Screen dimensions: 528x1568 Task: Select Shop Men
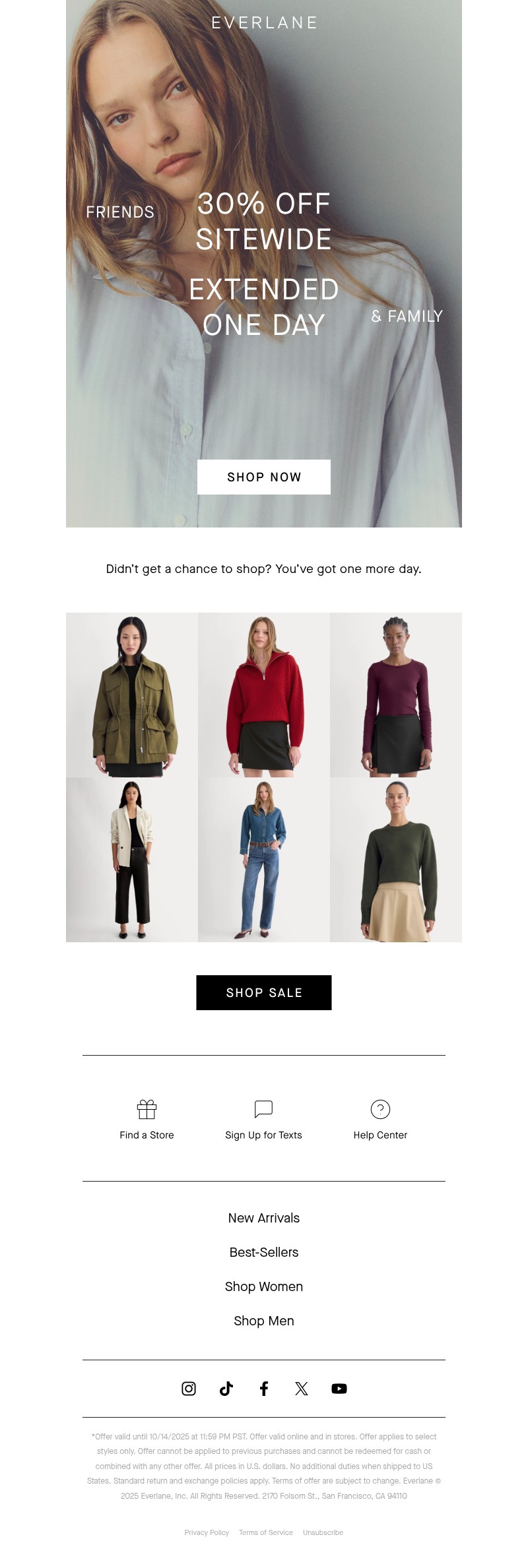(264, 1321)
